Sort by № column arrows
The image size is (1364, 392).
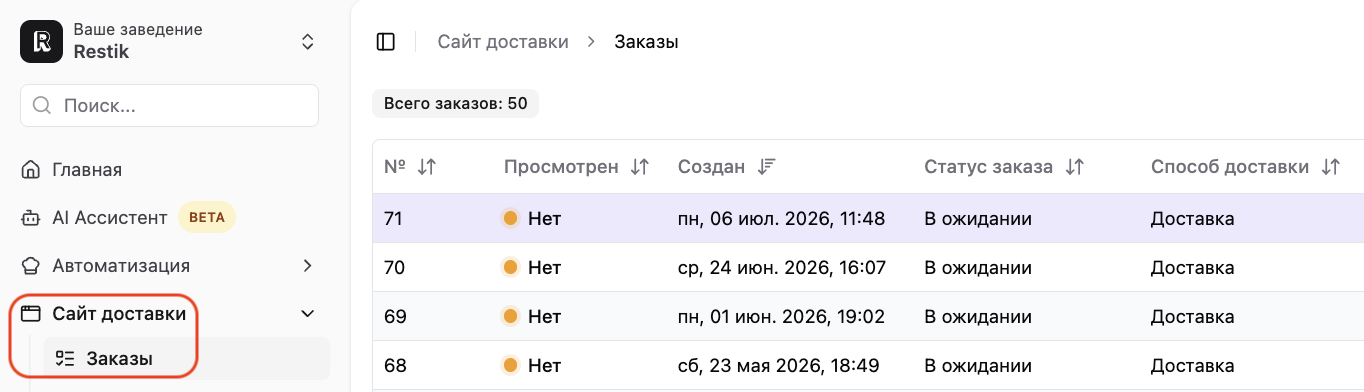(x=427, y=167)
